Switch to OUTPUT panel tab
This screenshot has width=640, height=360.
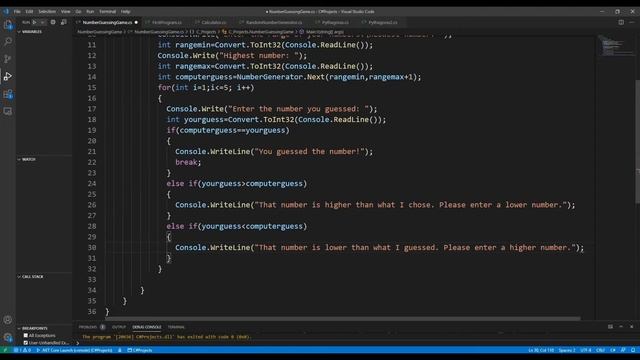pos(119,327)
